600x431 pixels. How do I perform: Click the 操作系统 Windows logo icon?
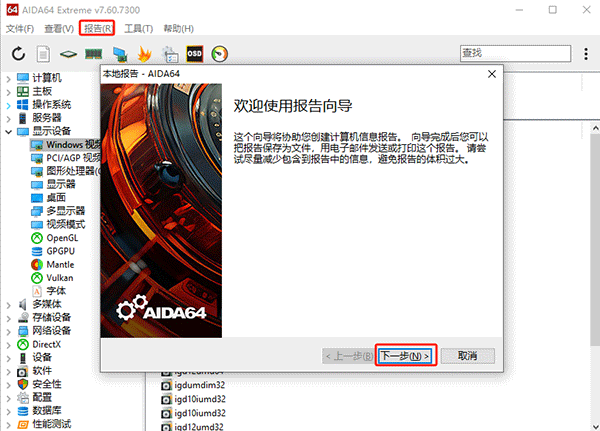(23, 104)
